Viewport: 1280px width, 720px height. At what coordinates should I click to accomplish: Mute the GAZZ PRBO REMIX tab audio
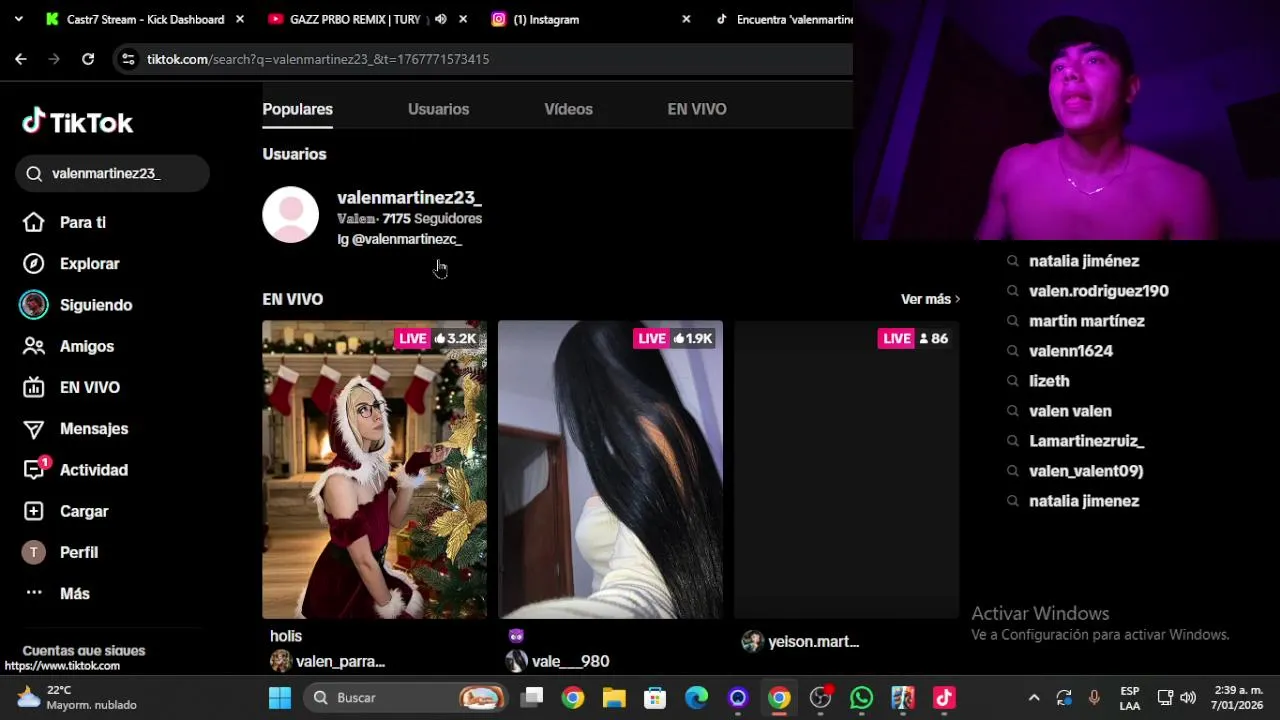(x=440, y=19)
